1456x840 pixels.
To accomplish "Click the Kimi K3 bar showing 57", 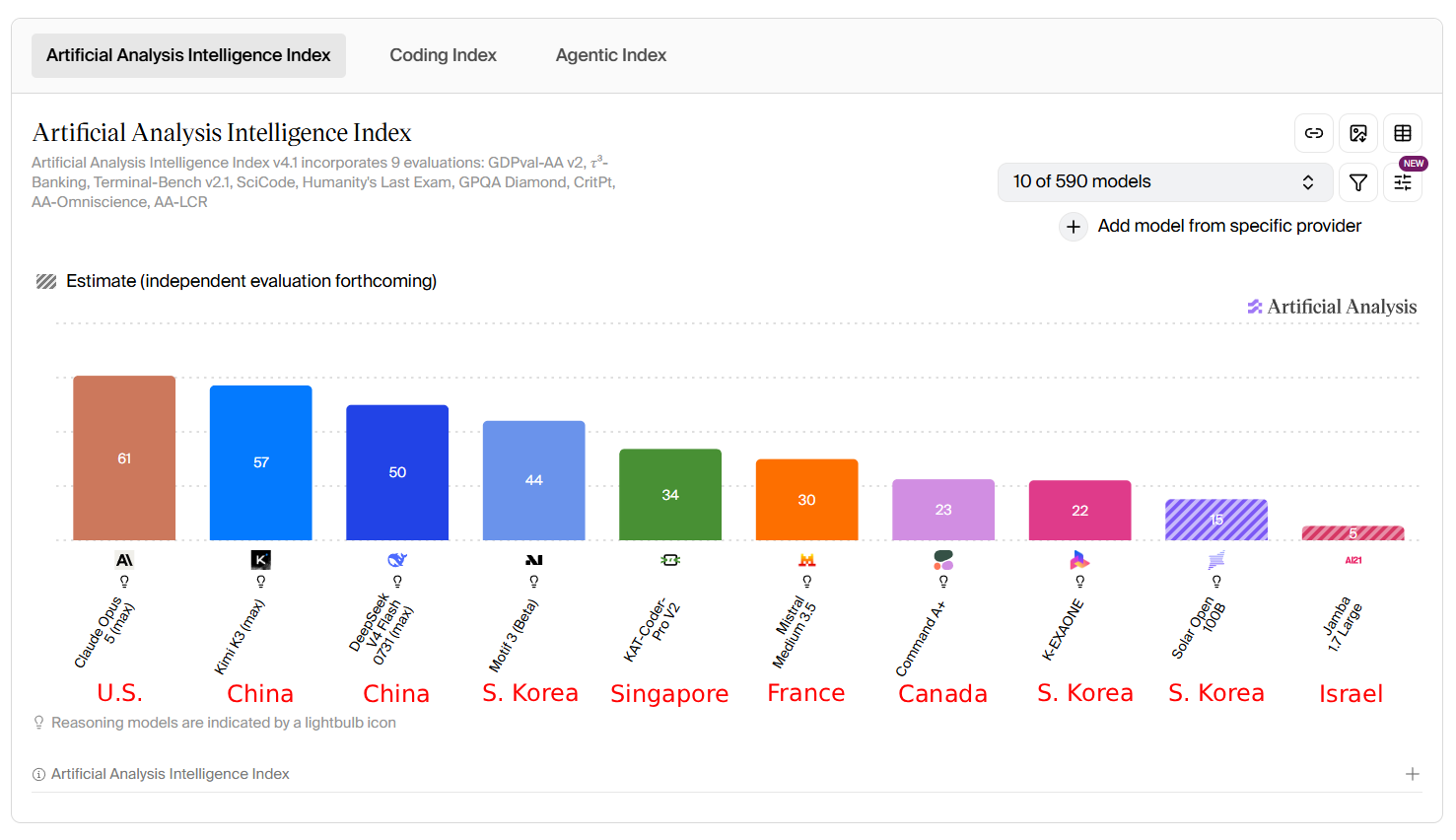I will (261, 463).
